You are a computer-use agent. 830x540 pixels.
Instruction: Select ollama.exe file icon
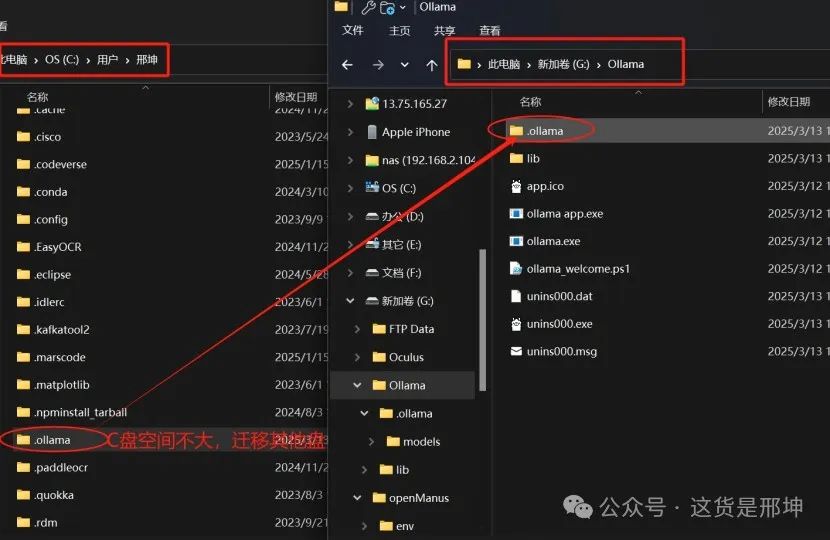coord(516,241)
